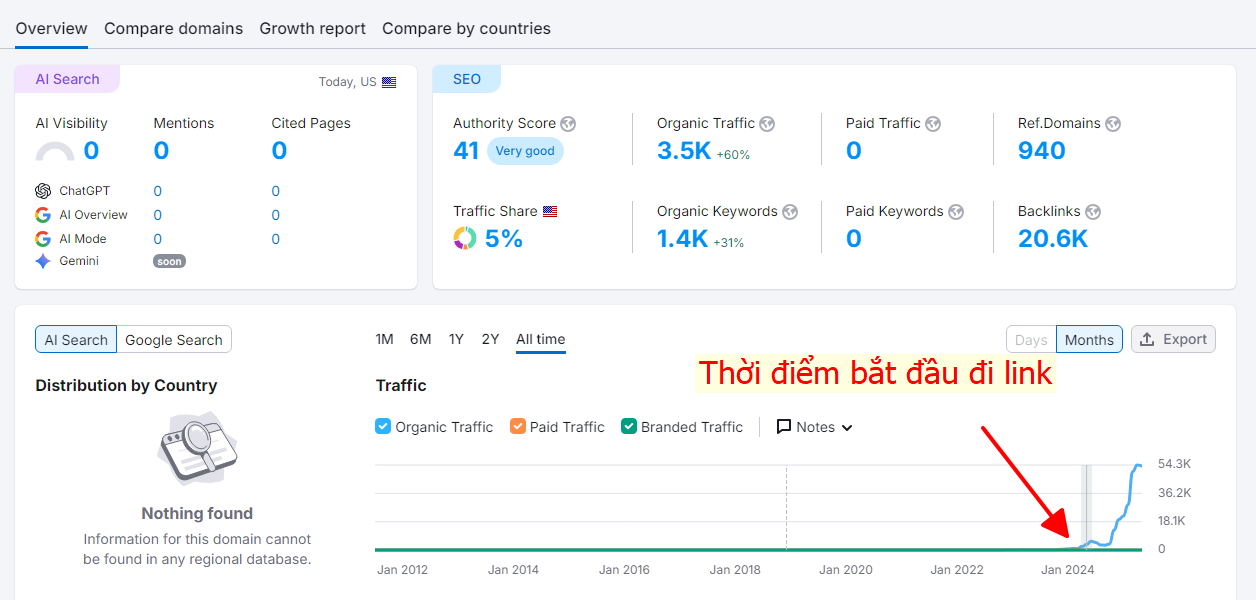This screenshot has width=1256, height=600.
Task: Click the Traffic Share donut chart
Action: click(x=464, y=238)
